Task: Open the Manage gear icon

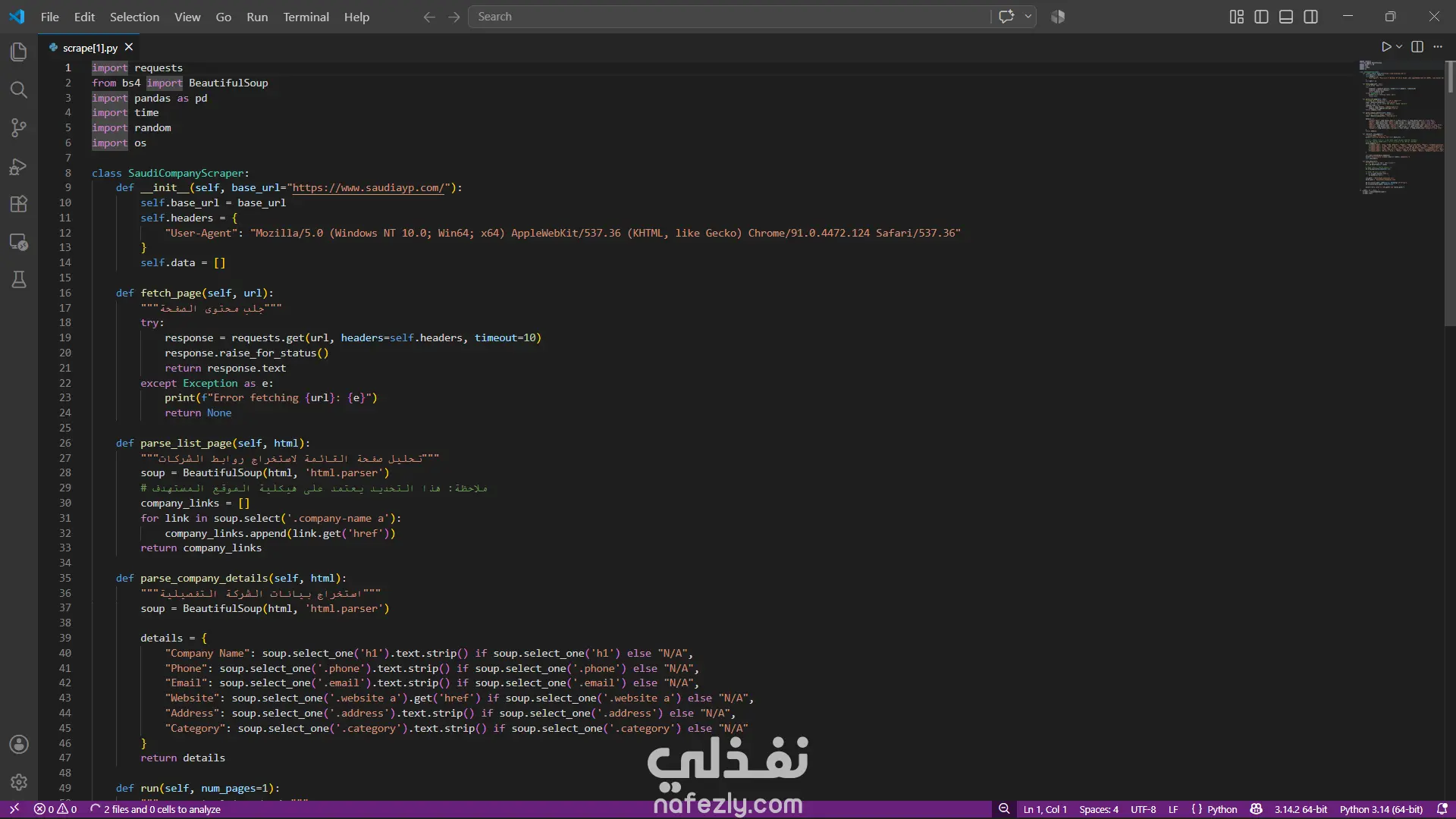Action: pyautogui.click(x=19, y=782)
